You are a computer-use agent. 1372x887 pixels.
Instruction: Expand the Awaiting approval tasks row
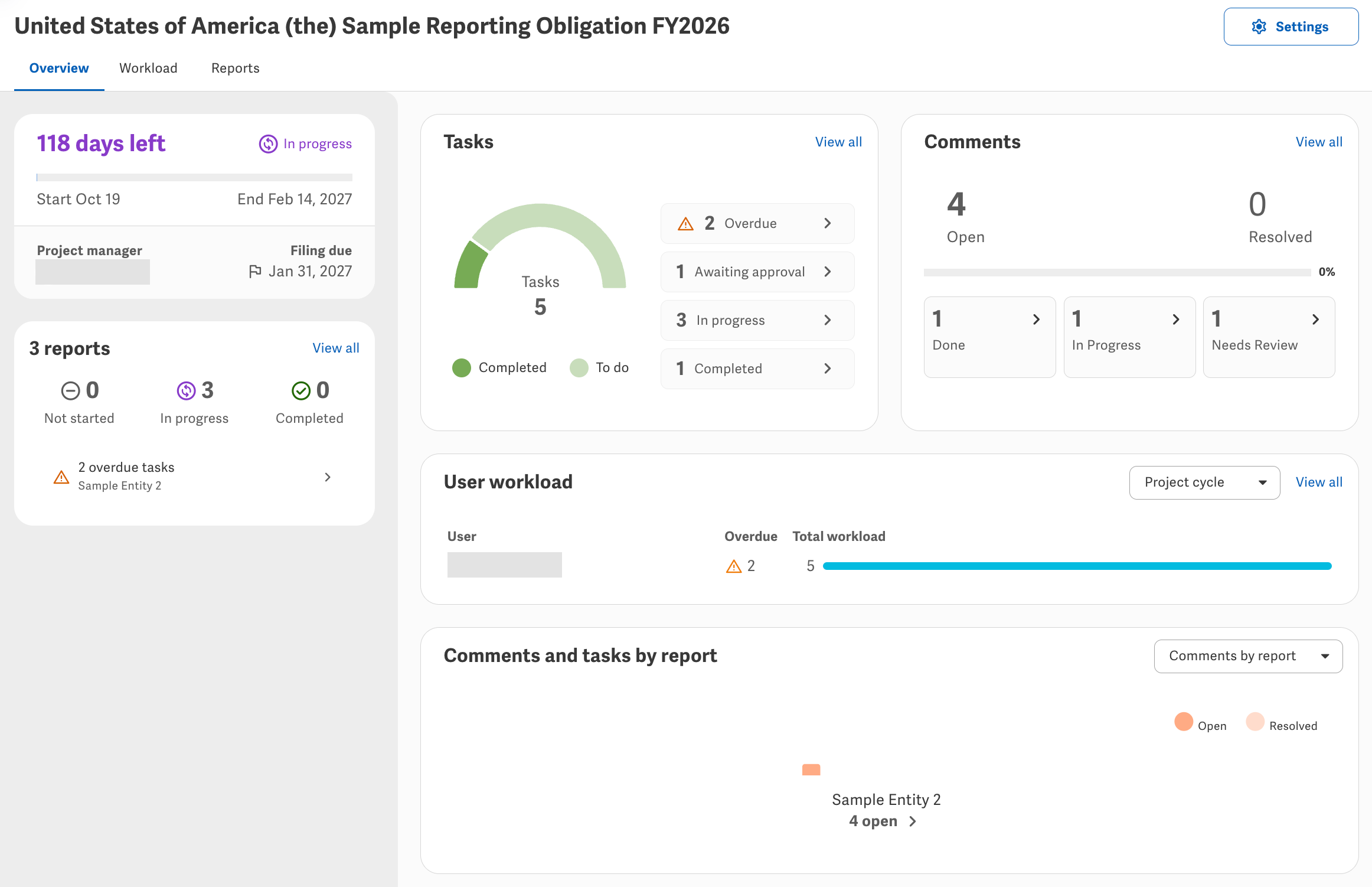pyautogui.click(x=757, y=272)
